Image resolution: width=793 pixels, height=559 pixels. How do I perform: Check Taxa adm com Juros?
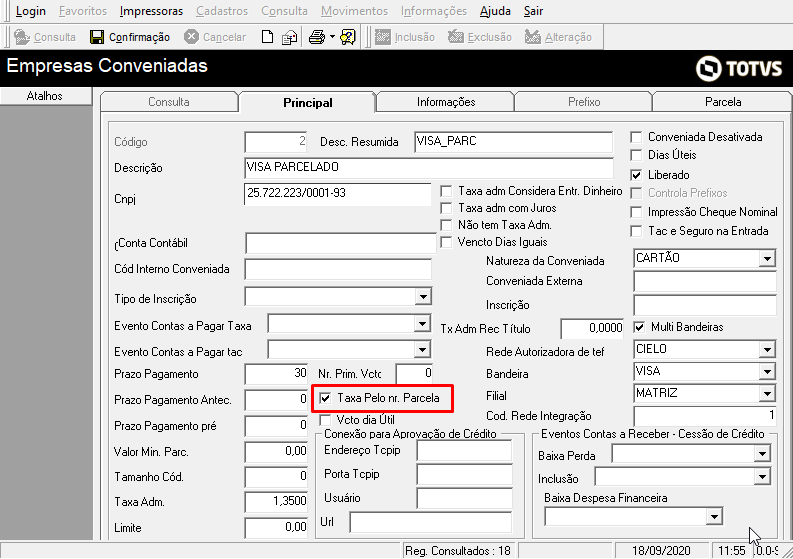[446, 208]
